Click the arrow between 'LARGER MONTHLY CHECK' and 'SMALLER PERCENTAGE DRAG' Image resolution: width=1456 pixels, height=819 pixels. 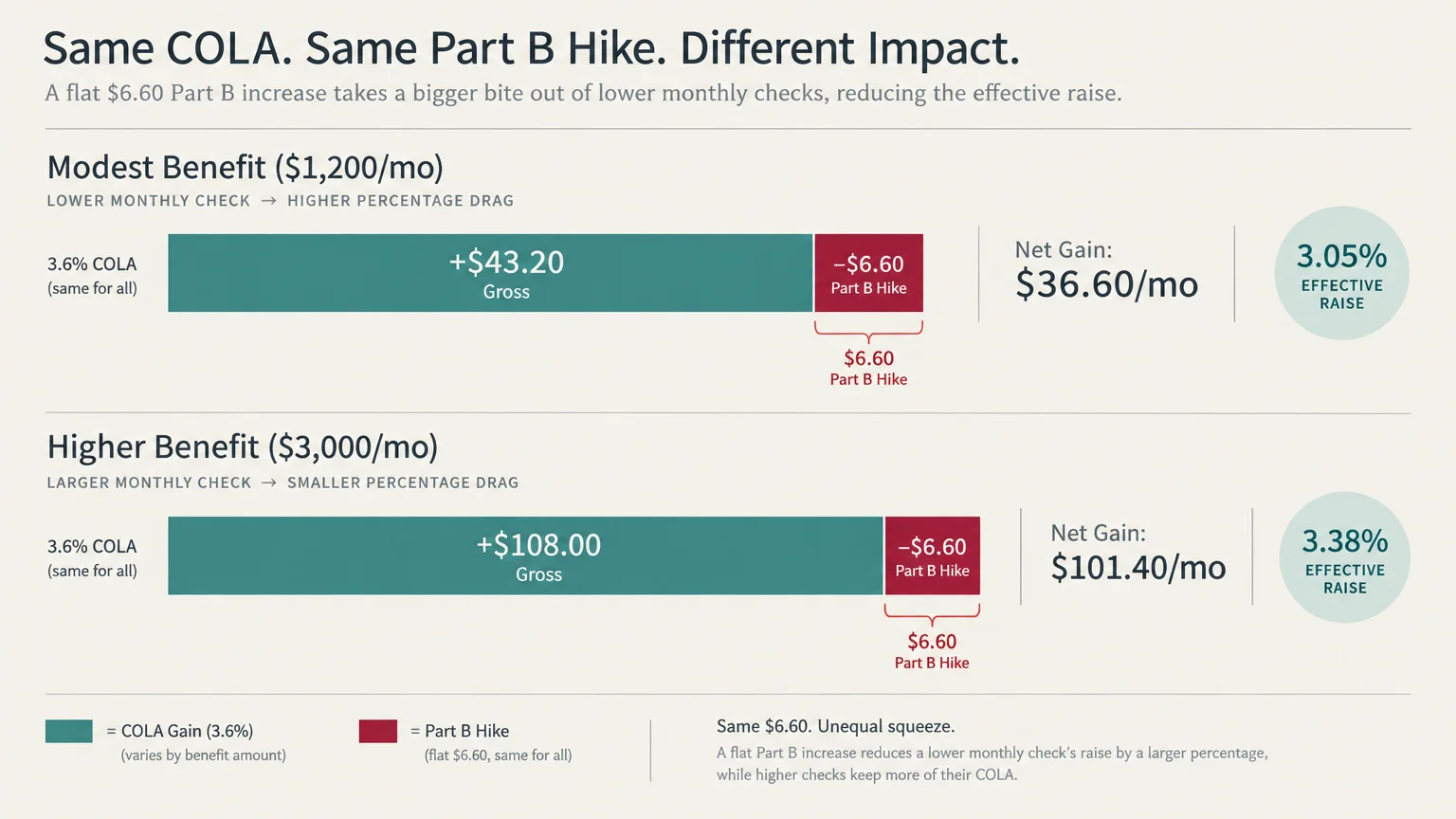[x=269, y=482]
